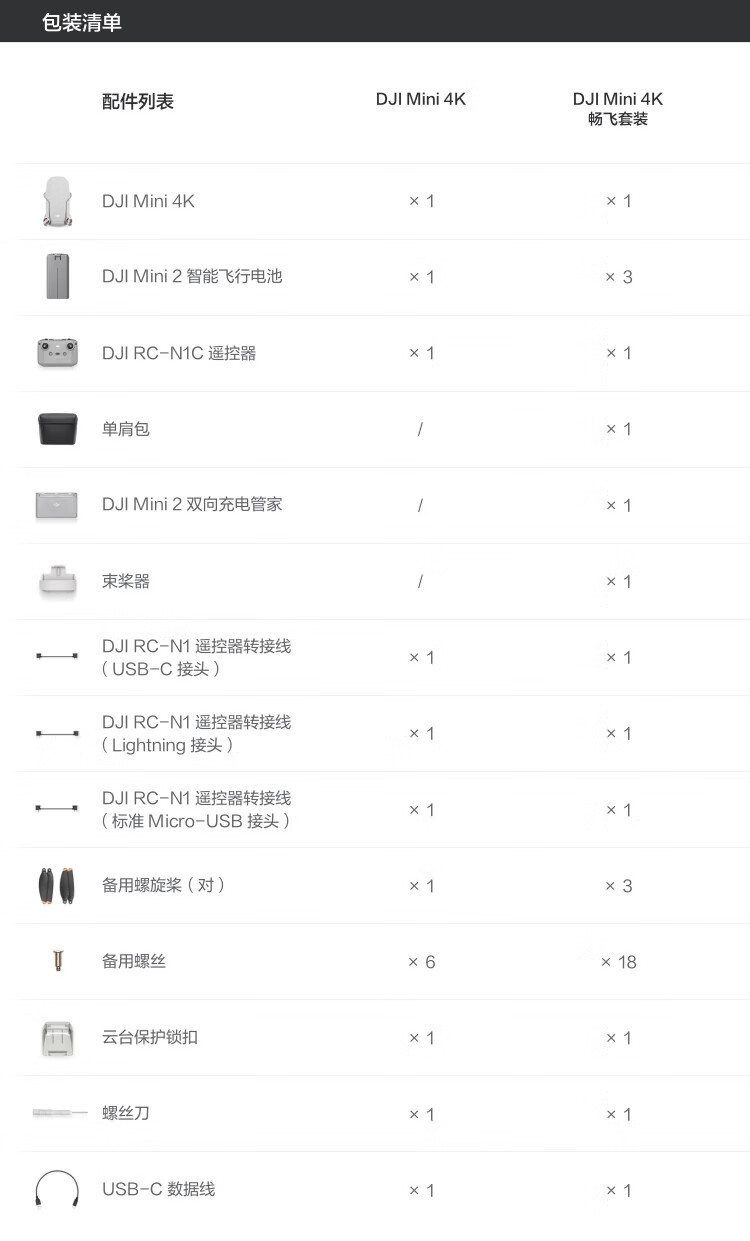The image size is (750, 1241).
Task: Click the 包装清单 header title
Action: [x=82, y=22]
